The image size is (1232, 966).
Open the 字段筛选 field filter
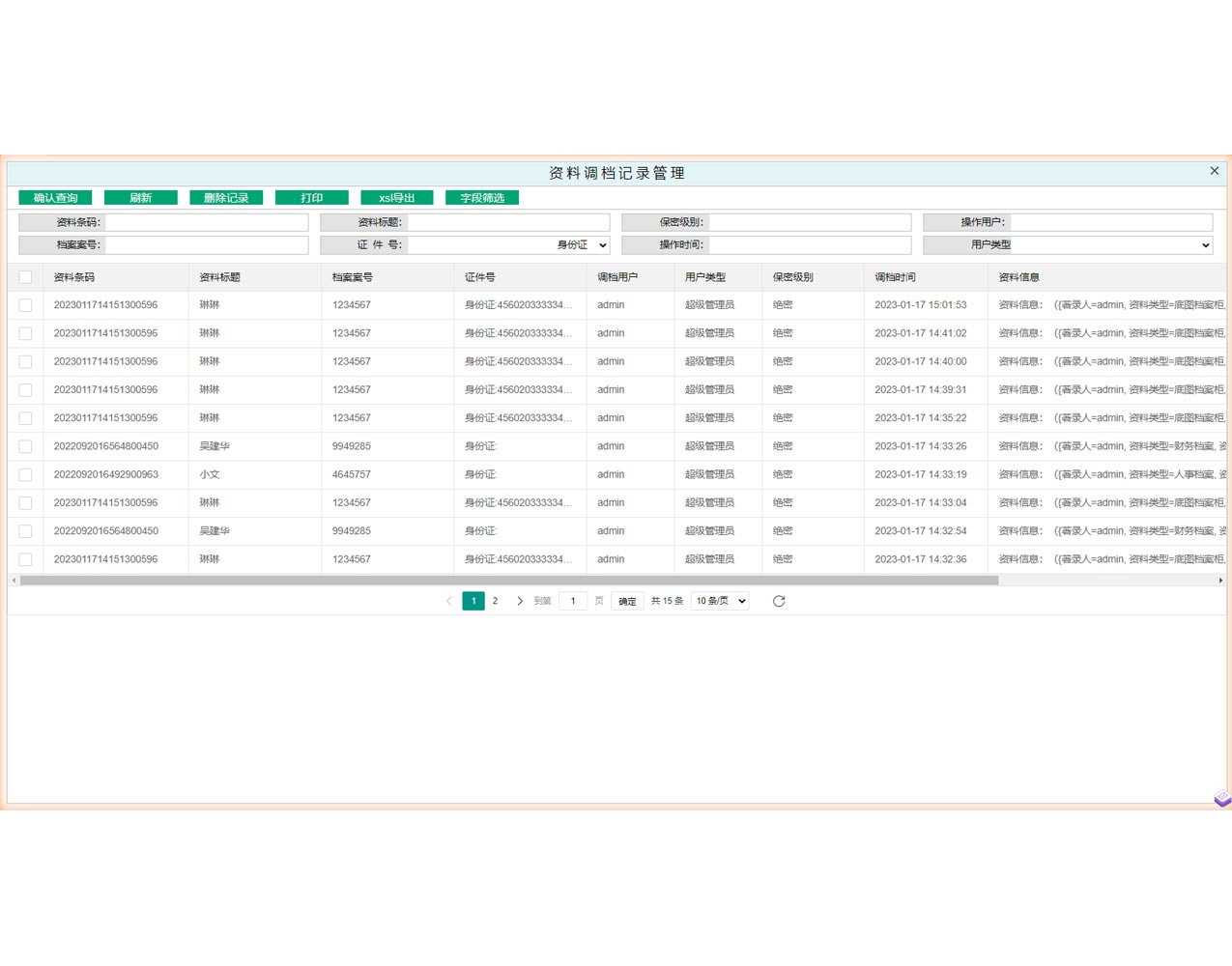(482, 198)
